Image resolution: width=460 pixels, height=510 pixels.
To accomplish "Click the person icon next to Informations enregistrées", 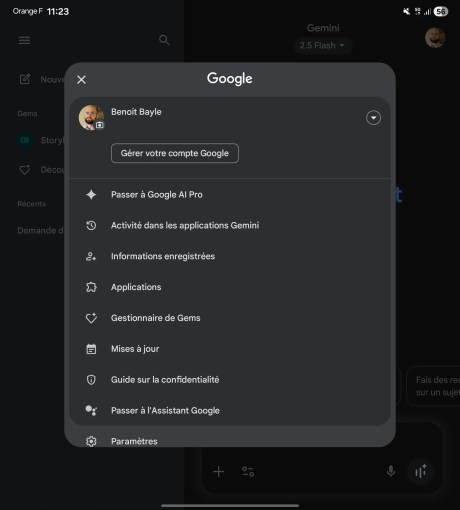I will [91, 256].
